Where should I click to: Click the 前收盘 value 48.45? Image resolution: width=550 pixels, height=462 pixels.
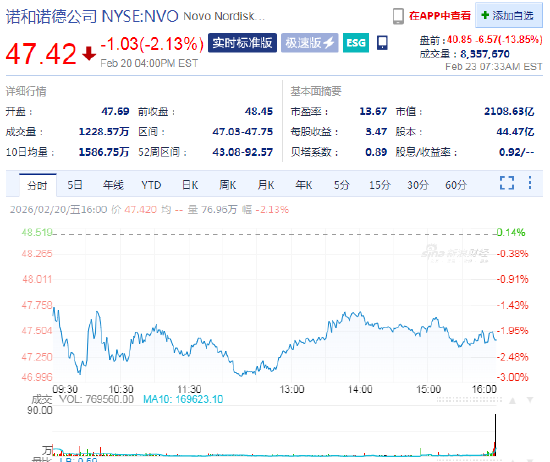[259, 112]
